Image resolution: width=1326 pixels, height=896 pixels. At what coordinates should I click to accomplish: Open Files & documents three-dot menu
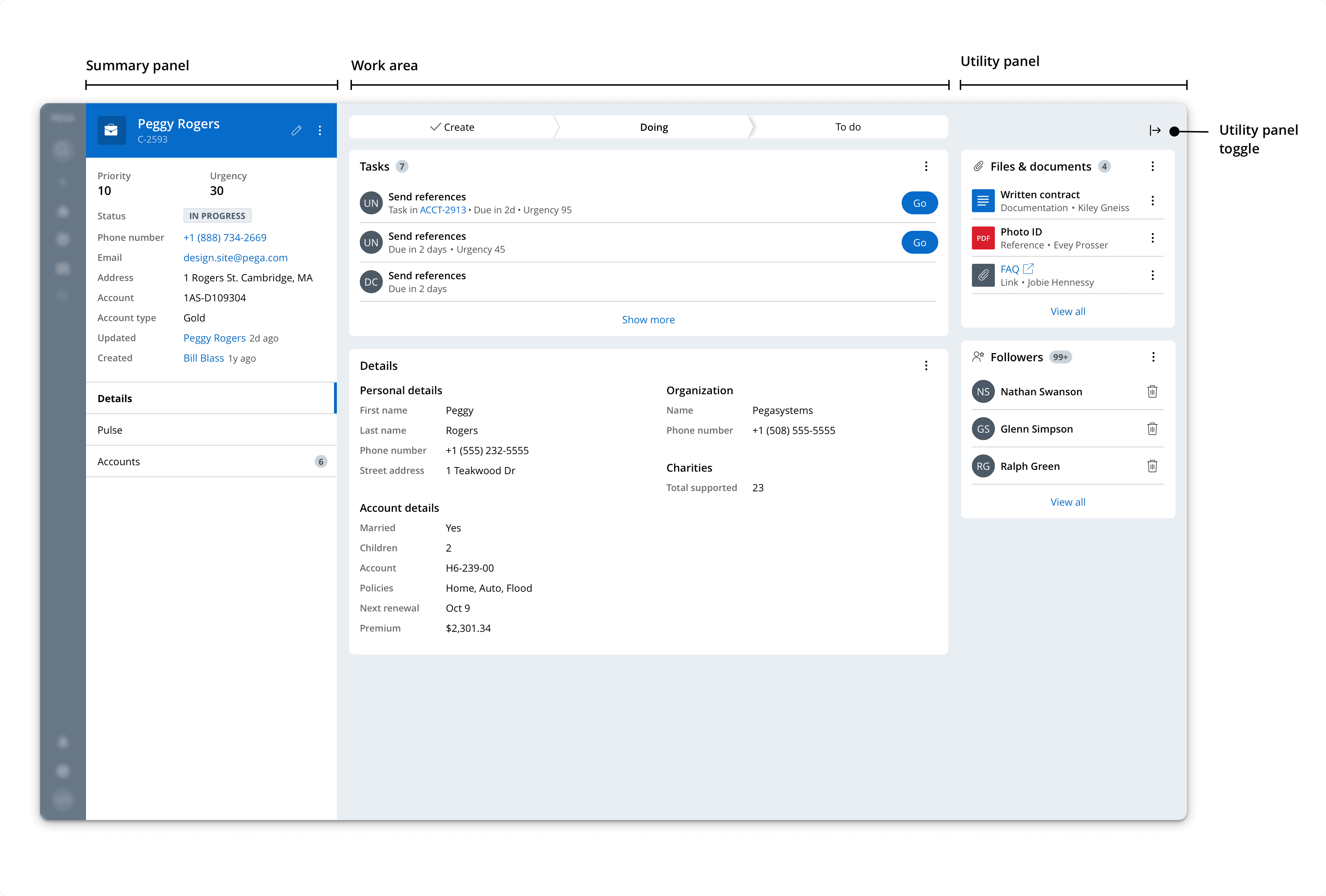tap(1153, 166)
